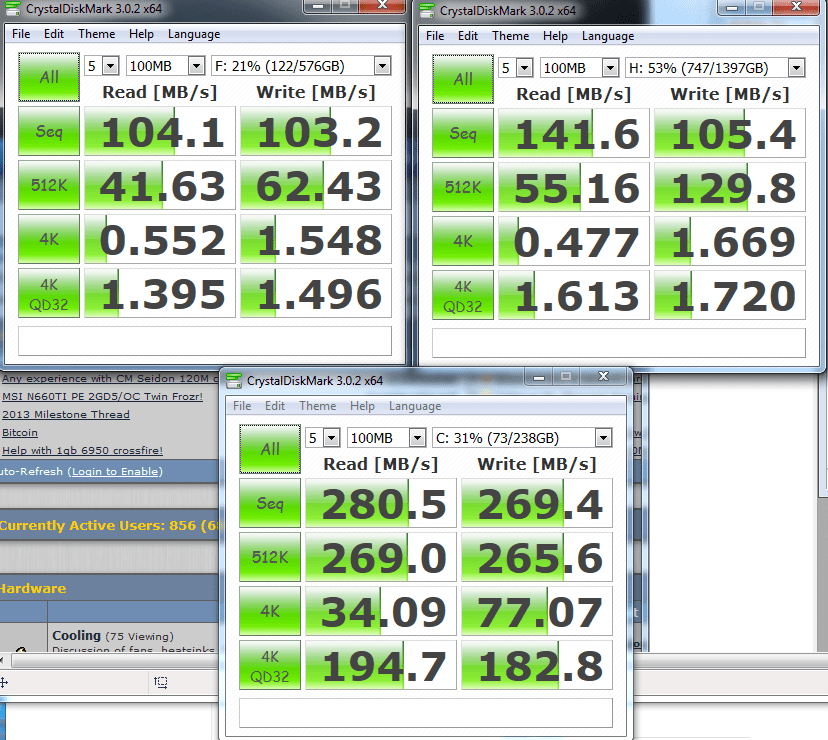The width and height of the screenshot is (828, 740).
Task: Run All tests in the F: drive window
Action: (x=49, y=77)
